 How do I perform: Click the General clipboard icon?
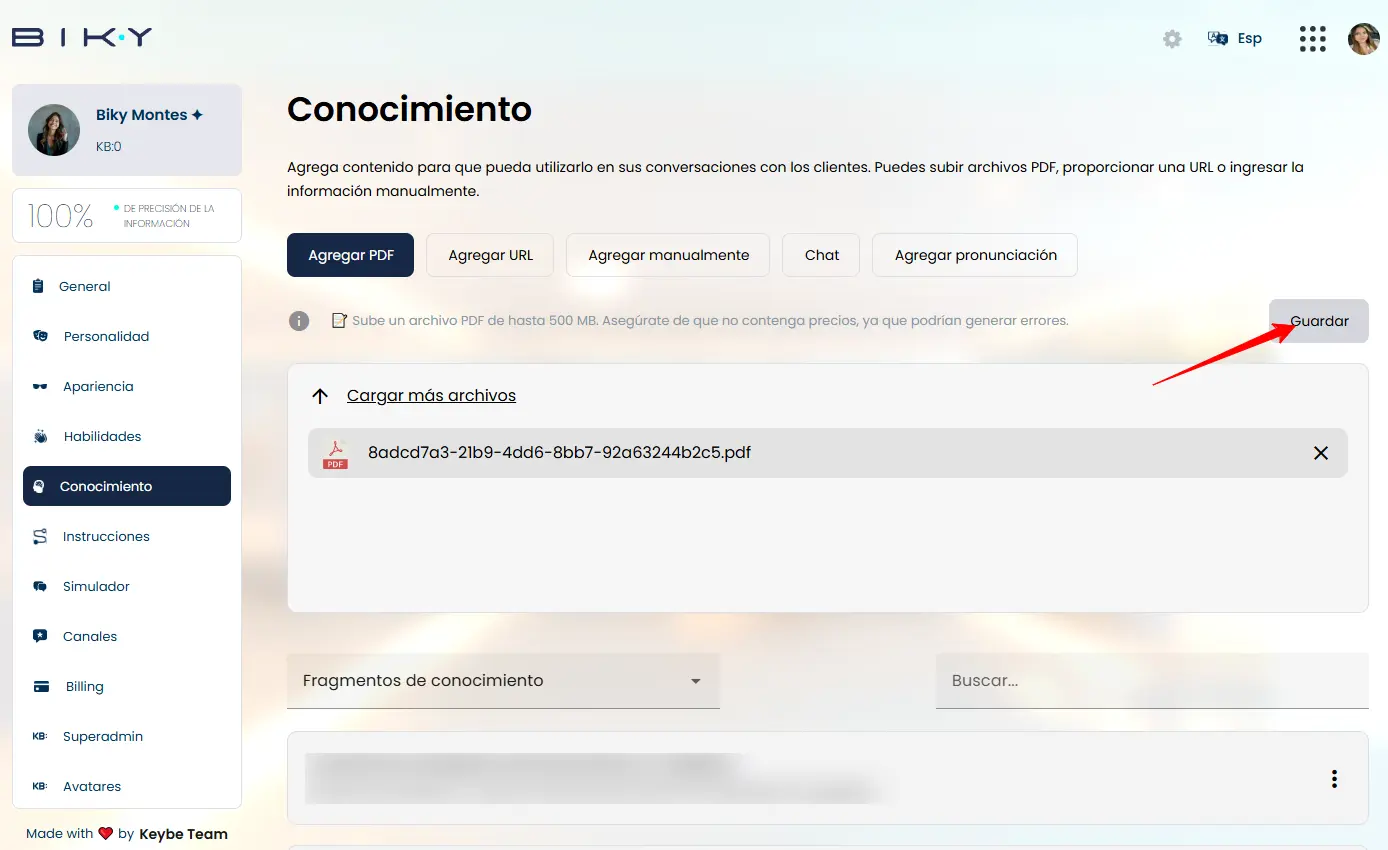click(38, 286)
